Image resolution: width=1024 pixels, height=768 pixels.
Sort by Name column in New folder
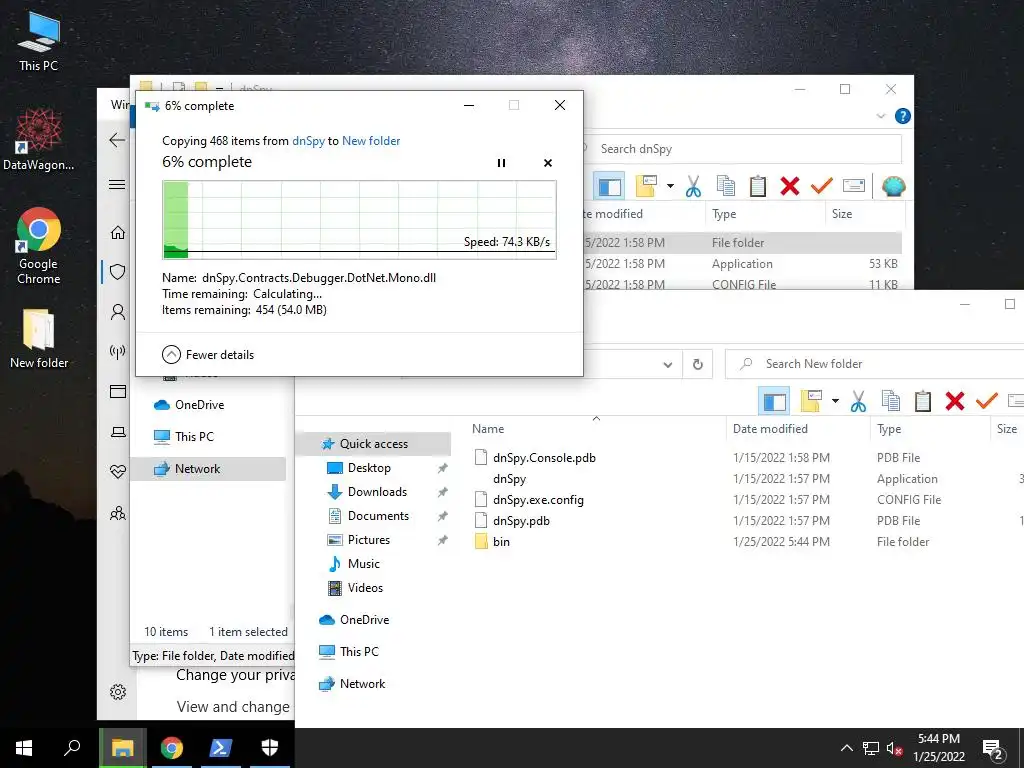(x=488, y=429)
